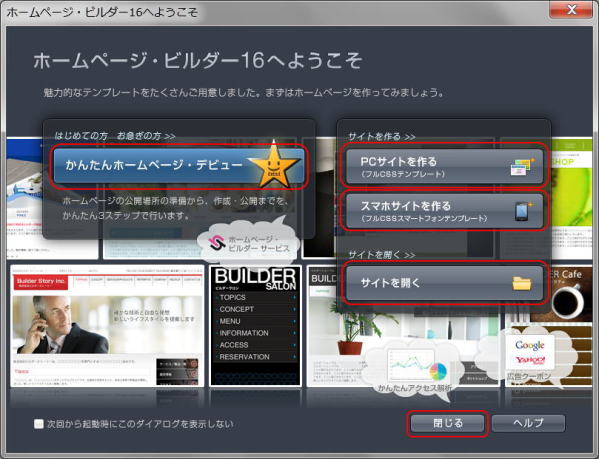Select BUILDER SALON template thumbnail
The height and width of the screenshot is (459, 599).
pyautogui.click(x=256, y=326)
